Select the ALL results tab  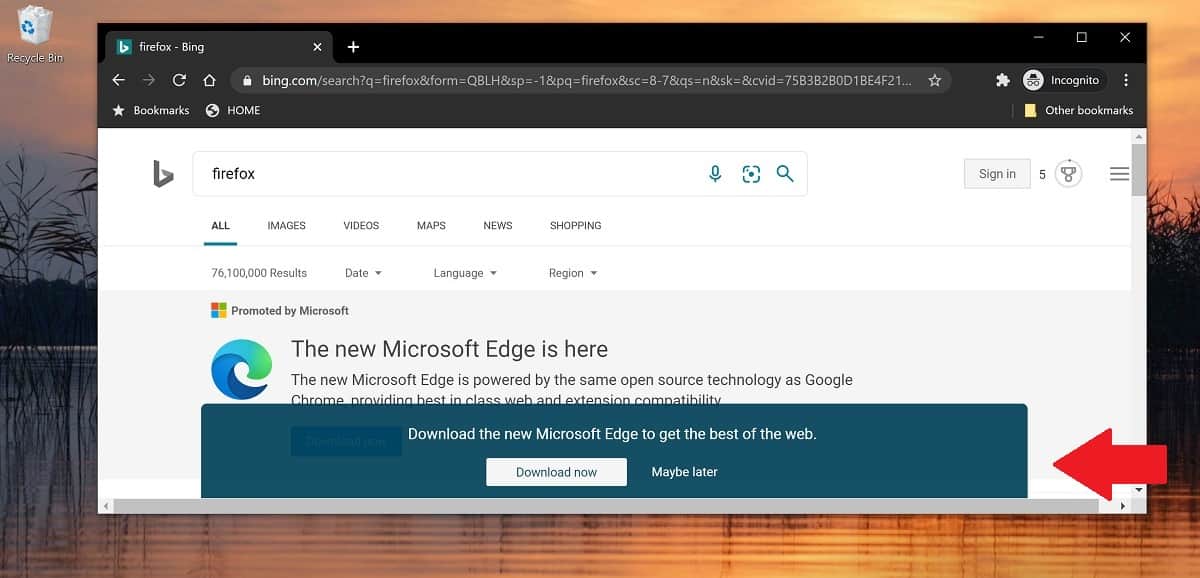click(220, 226)
